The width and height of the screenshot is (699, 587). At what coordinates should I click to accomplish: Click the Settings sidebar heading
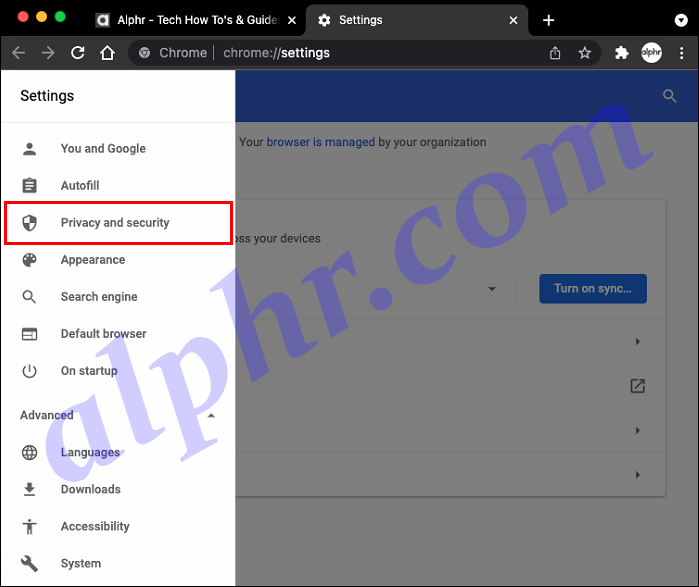point(47,96)
